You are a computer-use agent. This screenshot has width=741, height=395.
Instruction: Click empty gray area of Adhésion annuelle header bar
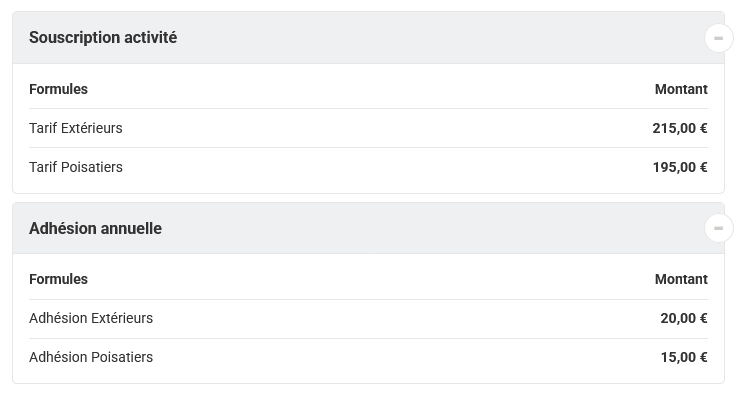coord(425,228)
